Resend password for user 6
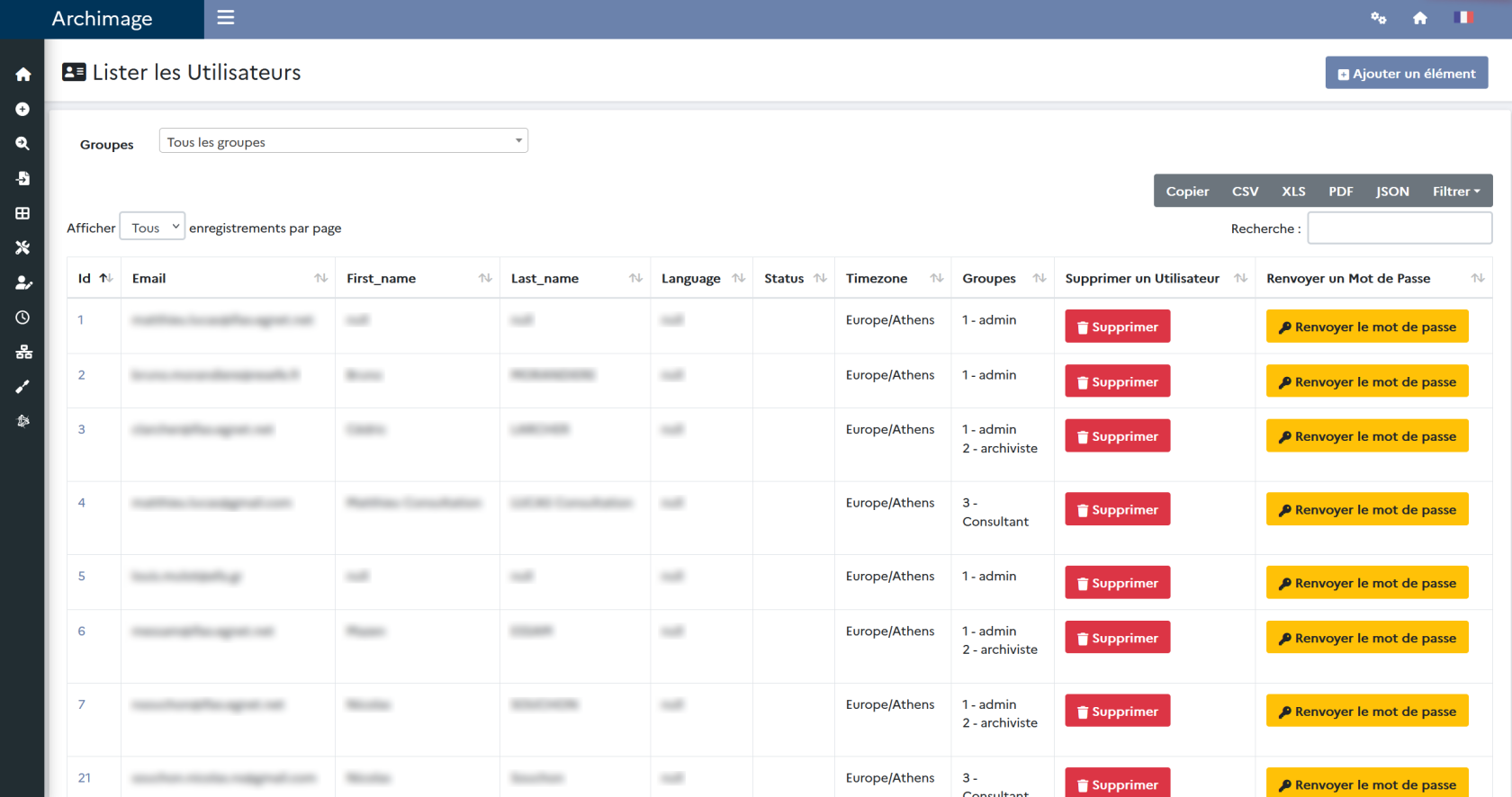 pyautogui.click(x=1367, y=638)
